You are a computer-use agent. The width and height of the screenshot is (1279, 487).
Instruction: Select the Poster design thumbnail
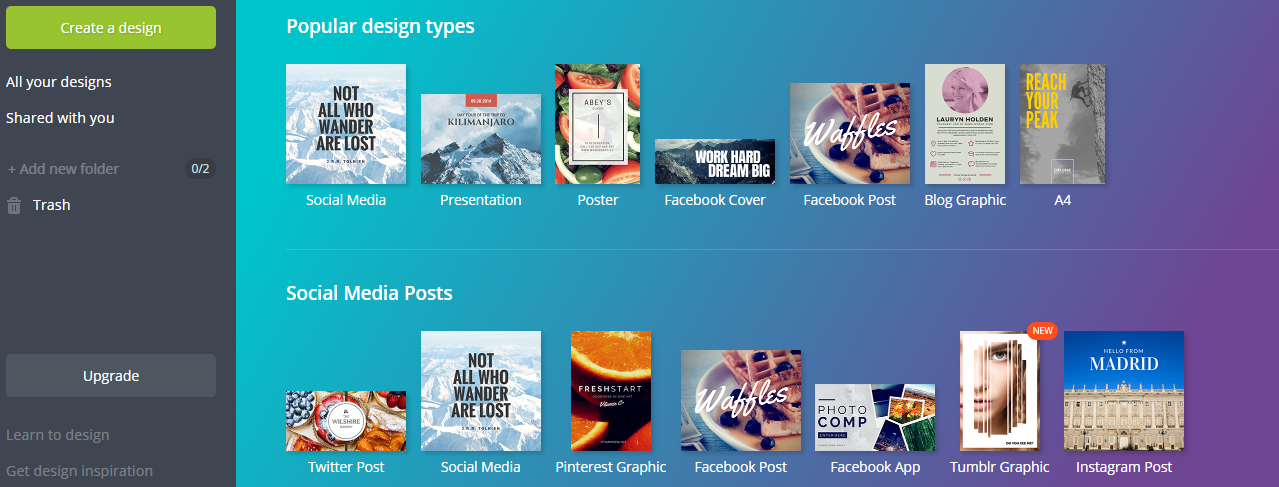click(x=598, y=124)
